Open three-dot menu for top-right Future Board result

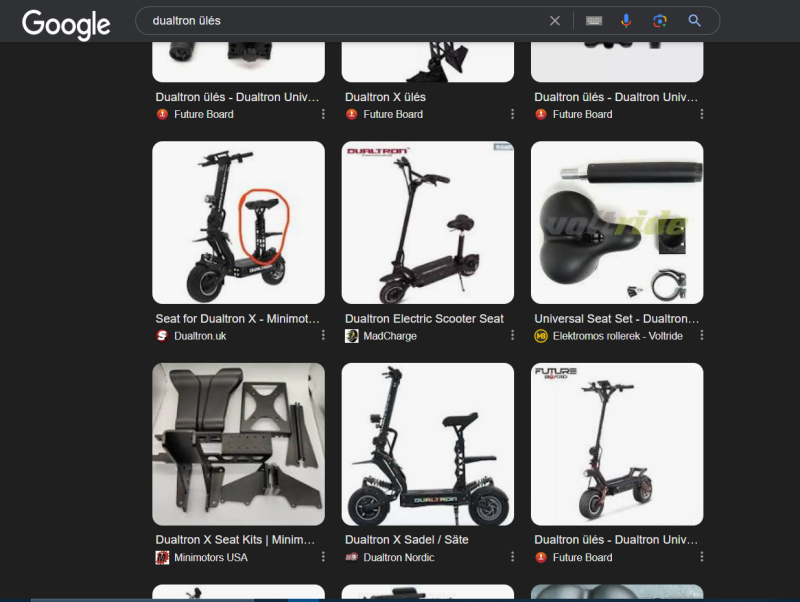[702, 114]
